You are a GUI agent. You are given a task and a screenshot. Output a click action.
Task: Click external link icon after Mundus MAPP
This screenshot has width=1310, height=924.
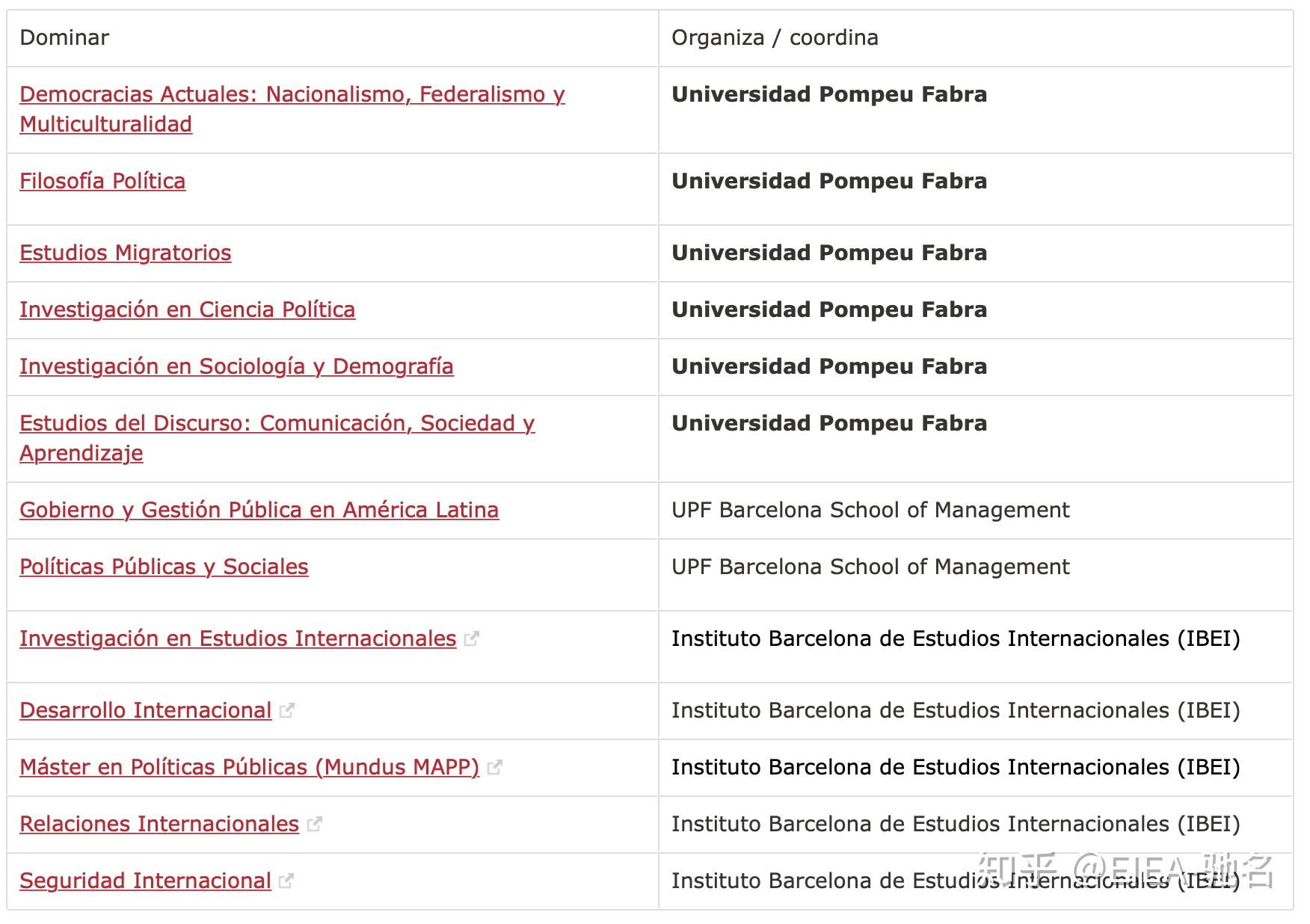(494, 767)
